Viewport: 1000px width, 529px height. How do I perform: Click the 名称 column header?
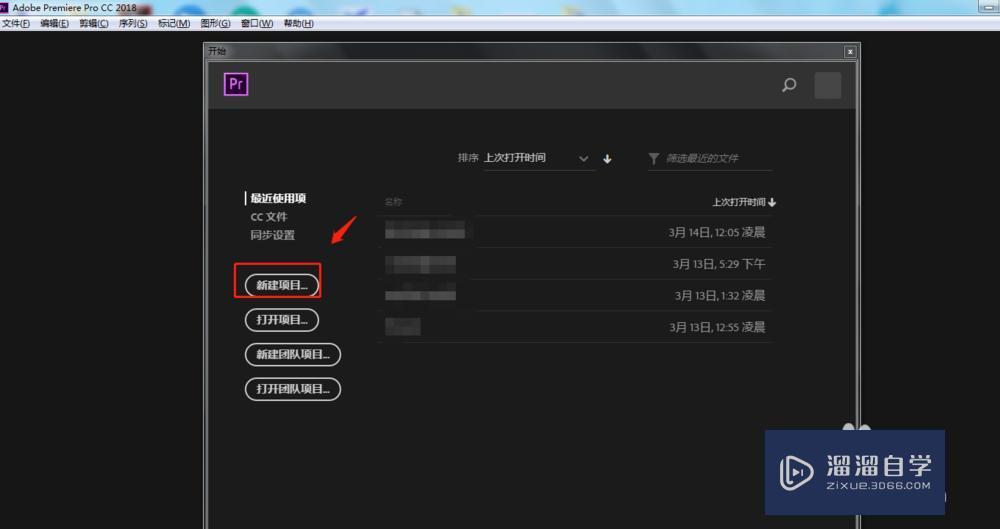click(x=393, y=202)
